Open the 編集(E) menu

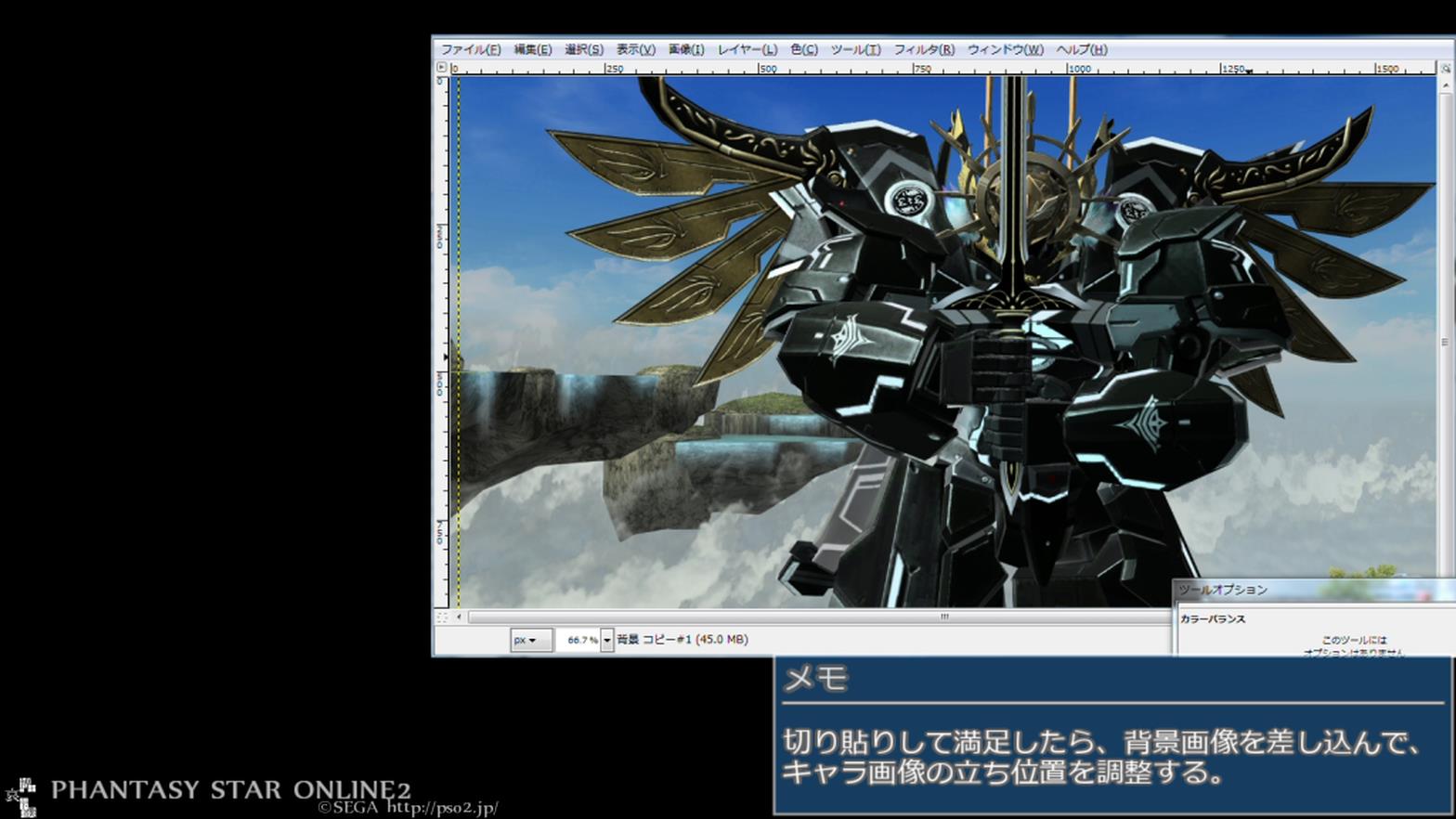[x=533, y=49]
